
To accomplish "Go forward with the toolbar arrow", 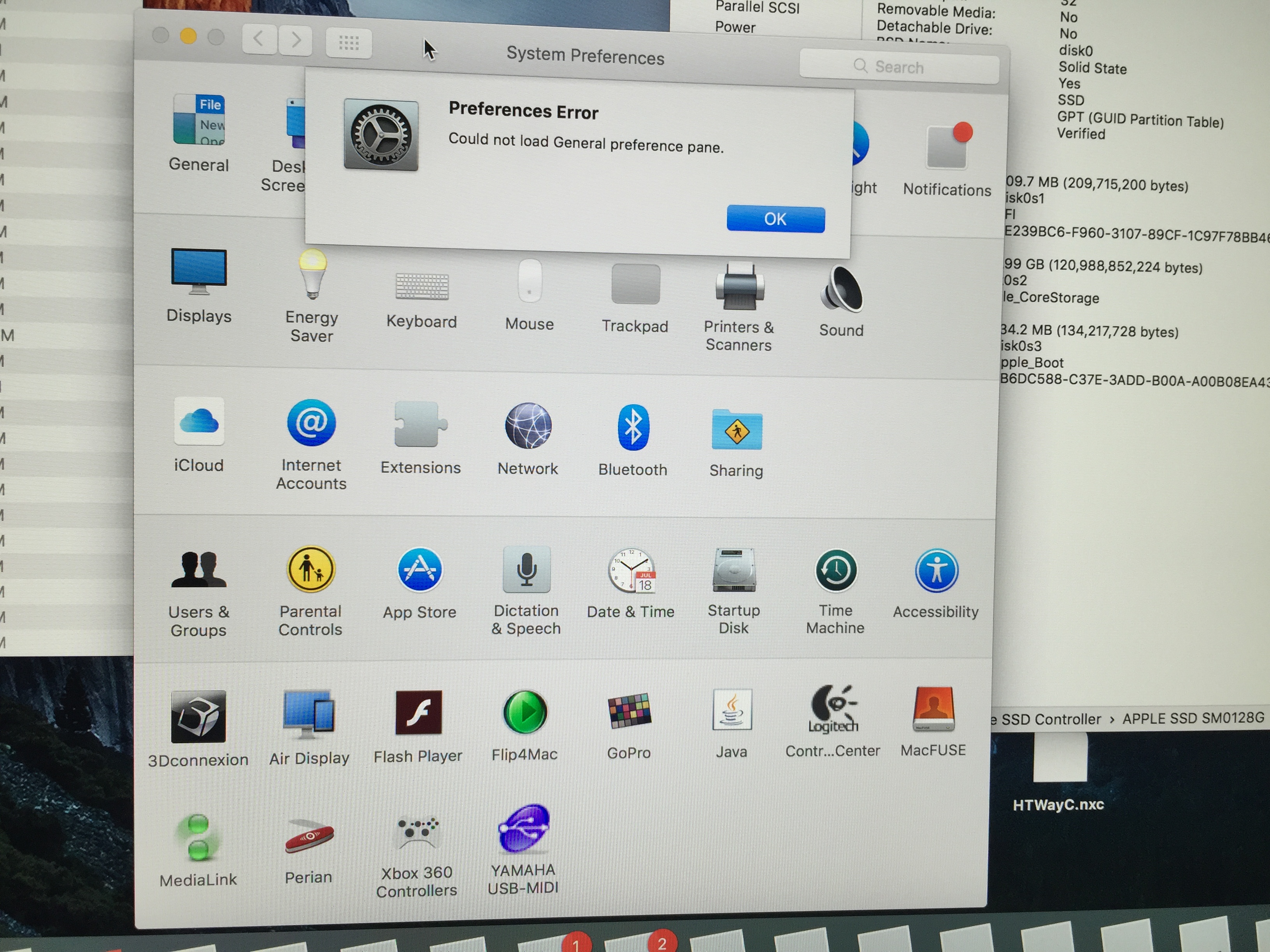I will 296,40.
